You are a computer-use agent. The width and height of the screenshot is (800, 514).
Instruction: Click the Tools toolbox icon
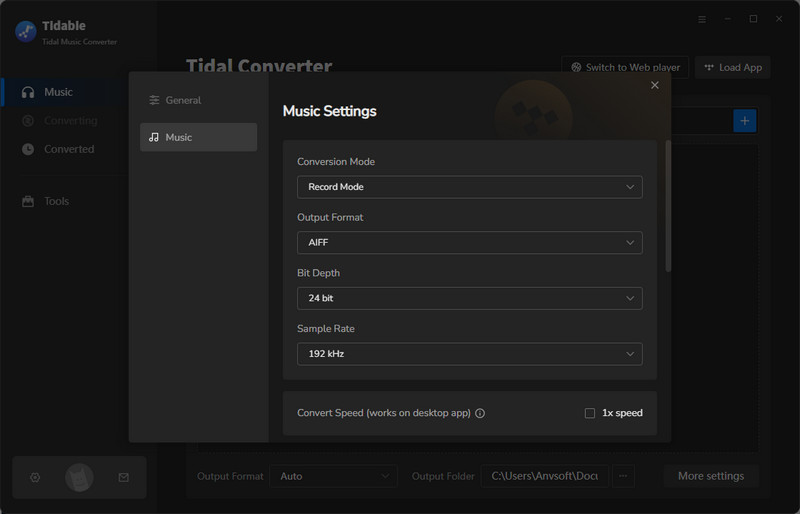28,201
